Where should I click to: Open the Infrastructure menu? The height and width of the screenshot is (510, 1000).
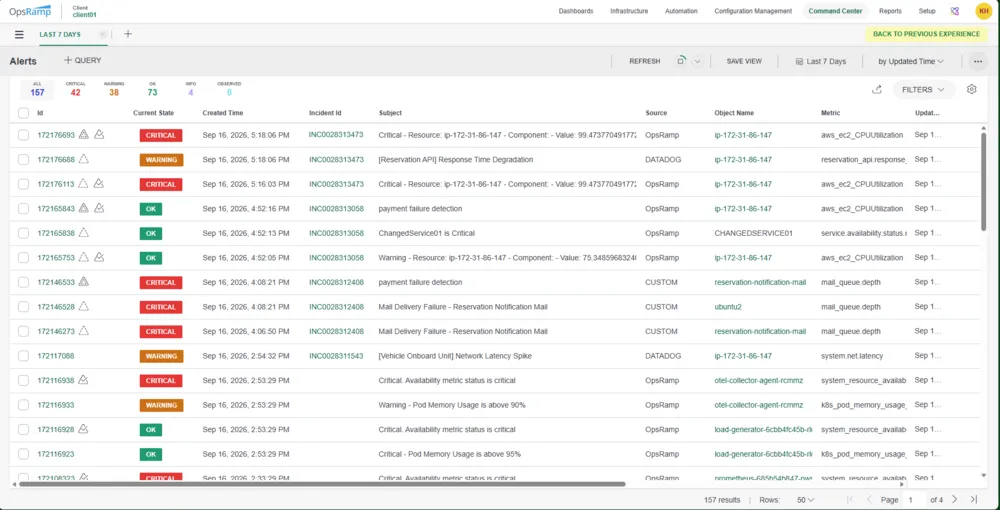pos(629,11)
